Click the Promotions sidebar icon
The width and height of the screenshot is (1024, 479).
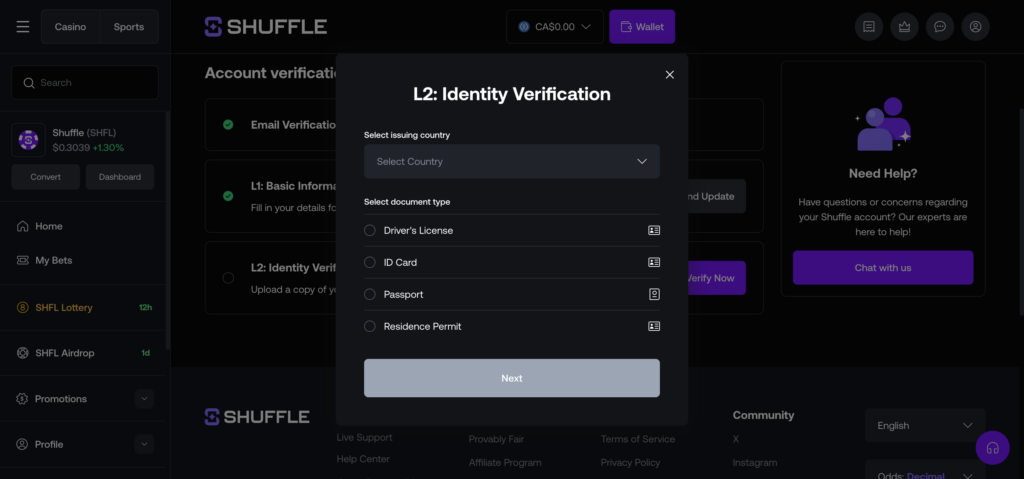click(22, 399)
